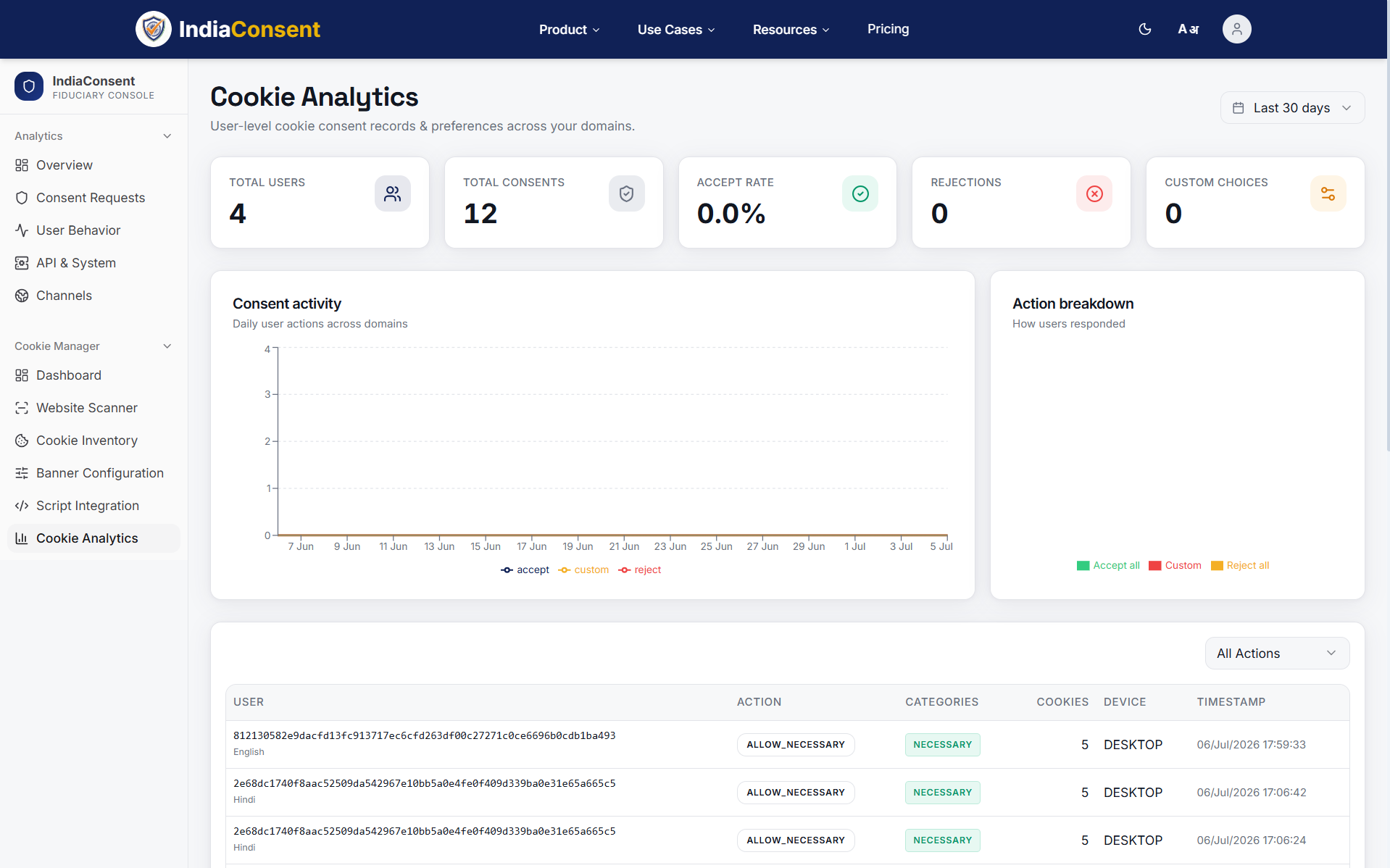
Task: Collapse the Cookie Manager sidebar section
Action: (x=93, y=346)
